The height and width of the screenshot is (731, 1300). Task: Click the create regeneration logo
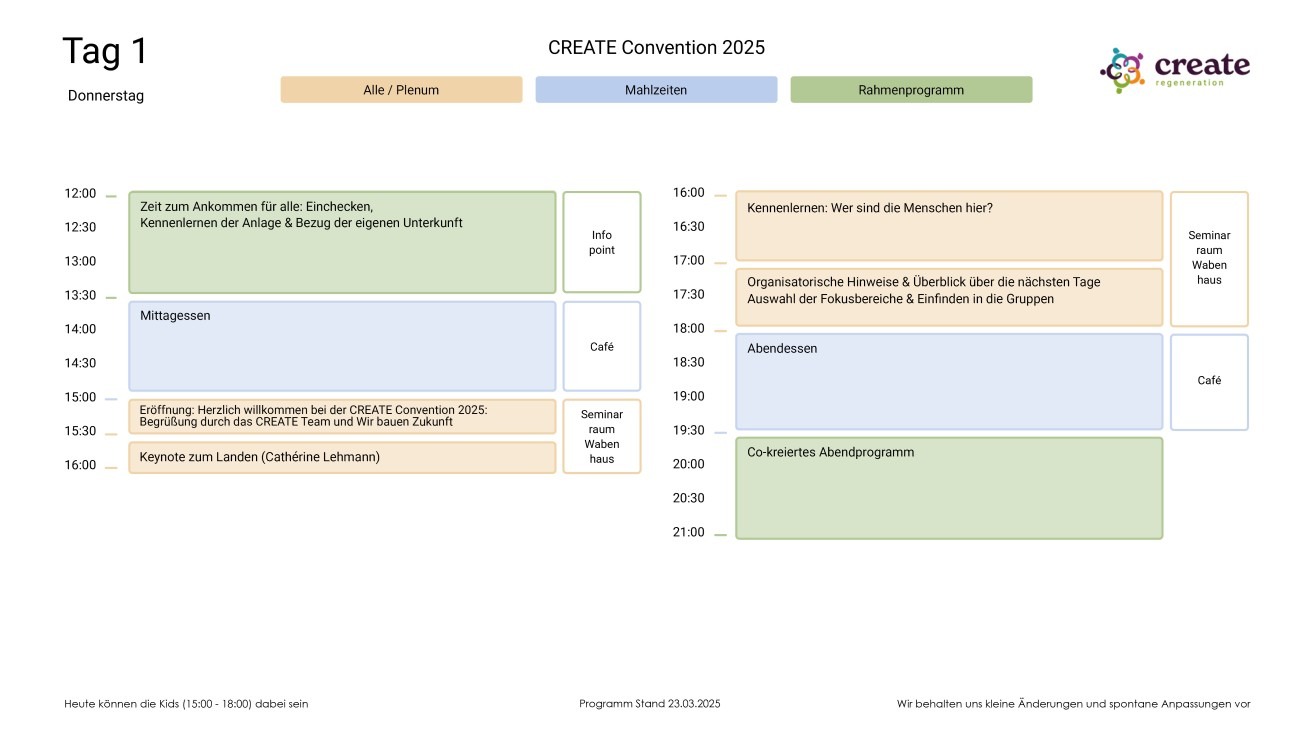[1175, 70]
